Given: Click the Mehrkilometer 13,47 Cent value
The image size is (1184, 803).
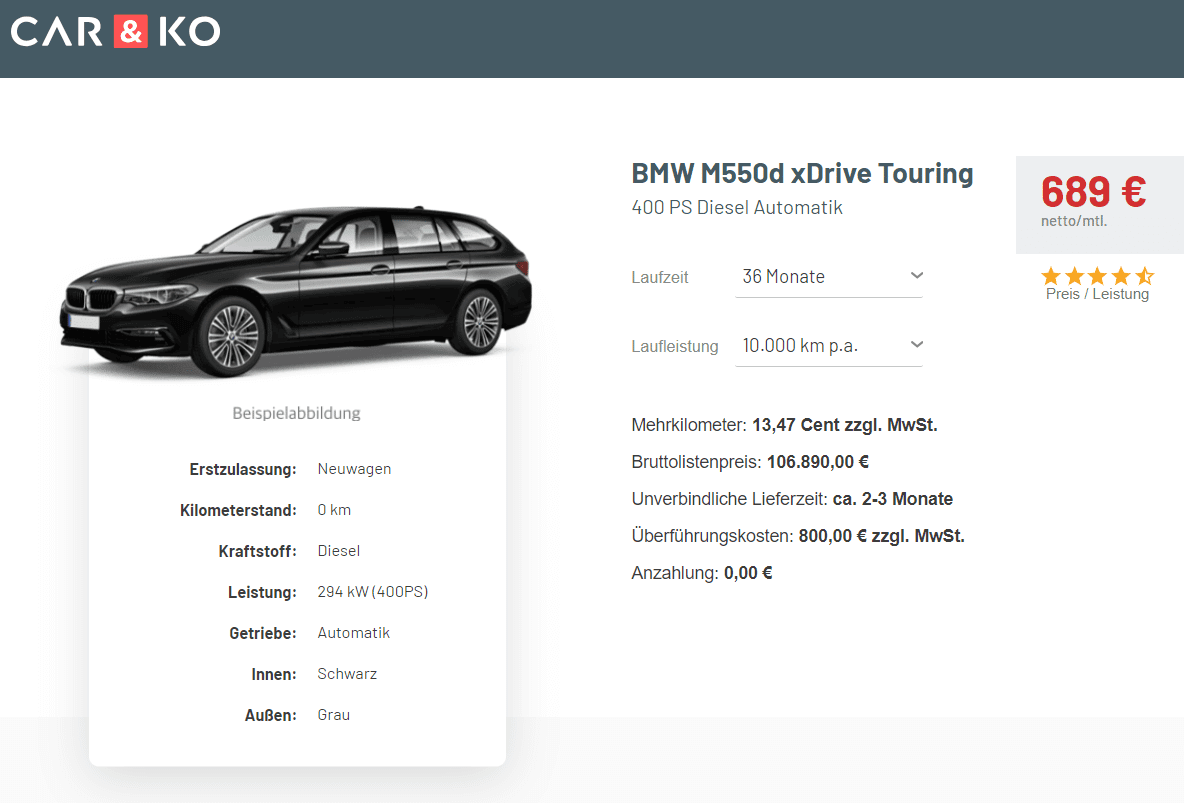Looking at the screenshot, I should [844, 425].
